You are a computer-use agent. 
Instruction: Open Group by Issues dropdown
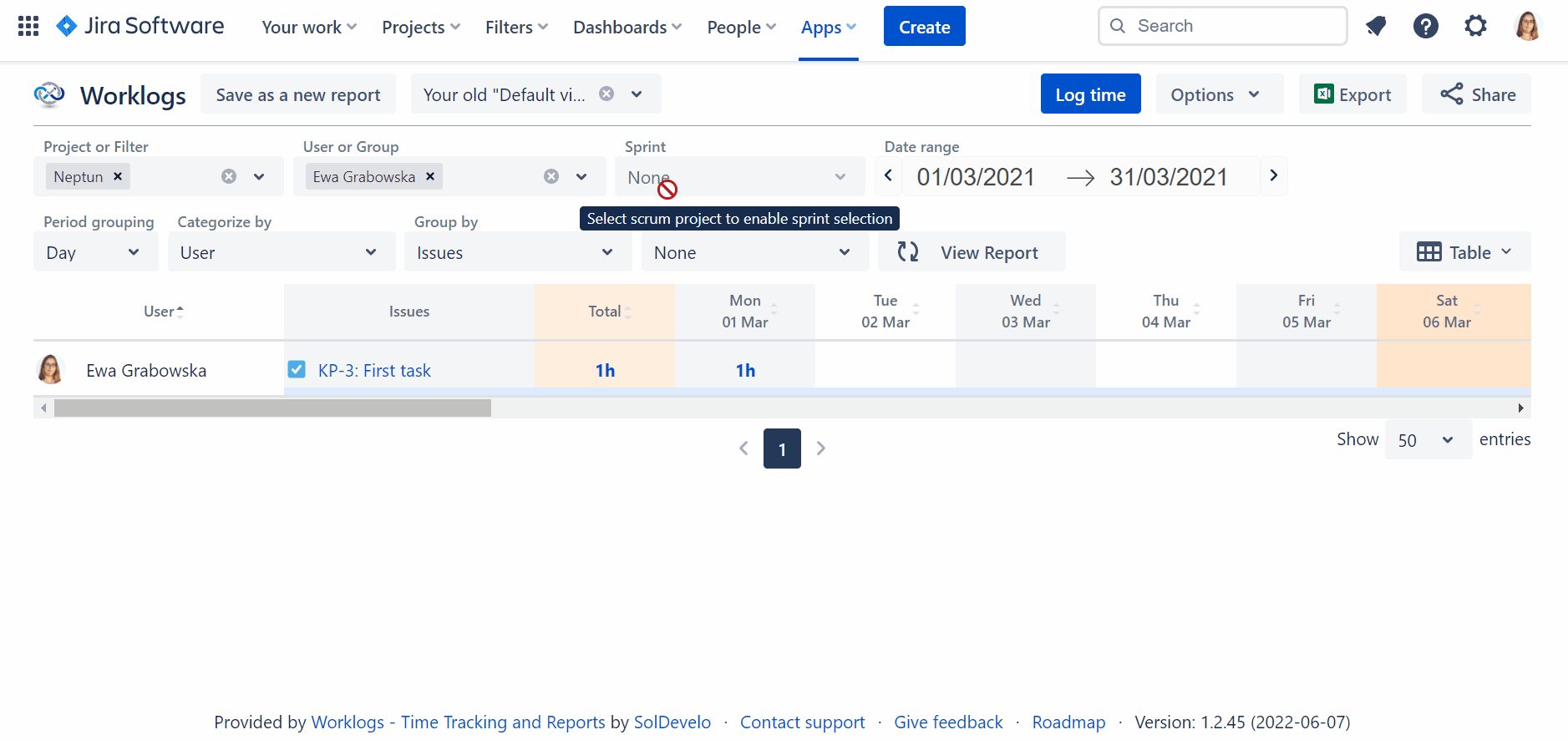click(x=518, y=251)
